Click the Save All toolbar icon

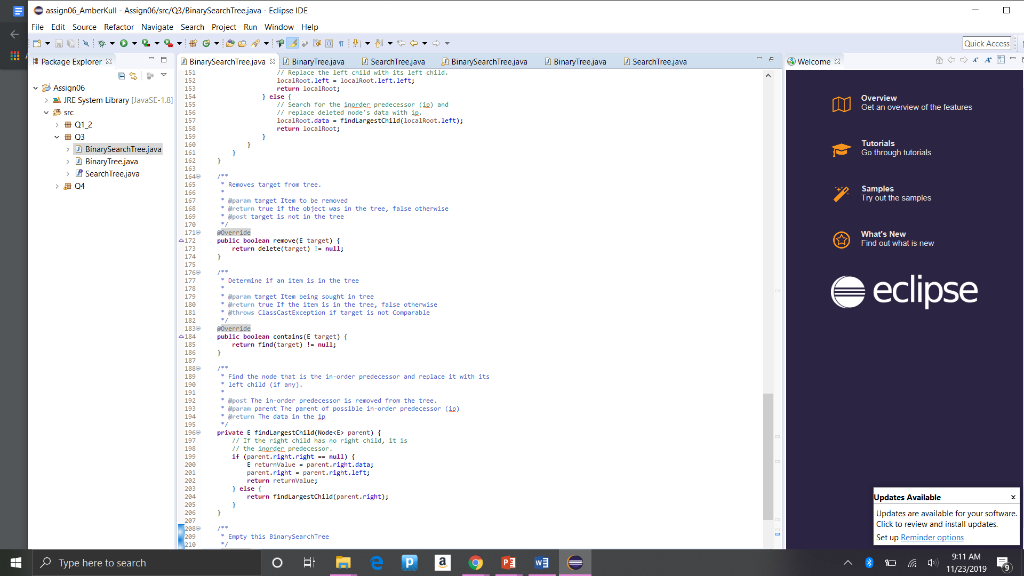pos(70,43)
